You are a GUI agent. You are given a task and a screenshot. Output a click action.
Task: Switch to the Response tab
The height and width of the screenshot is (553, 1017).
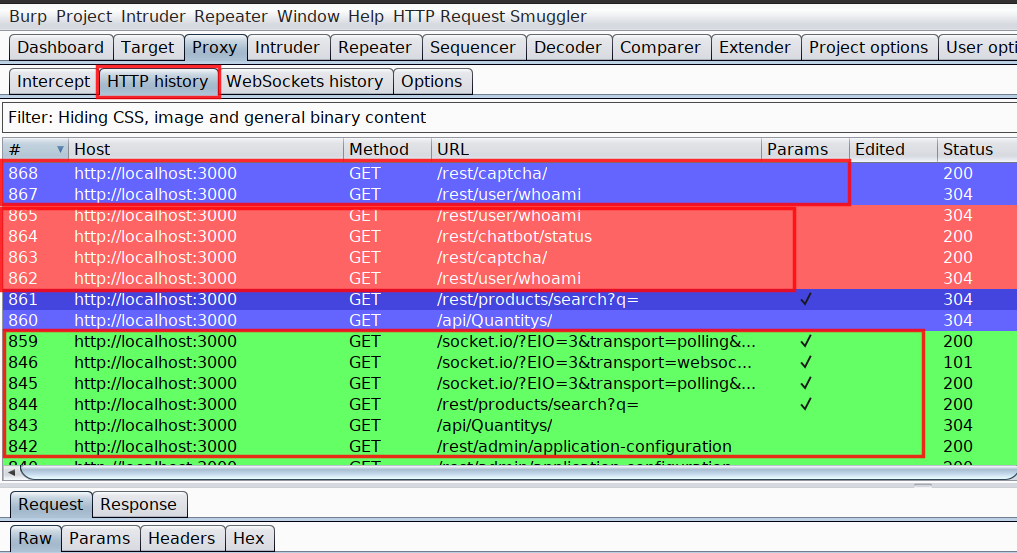point(138,504)
